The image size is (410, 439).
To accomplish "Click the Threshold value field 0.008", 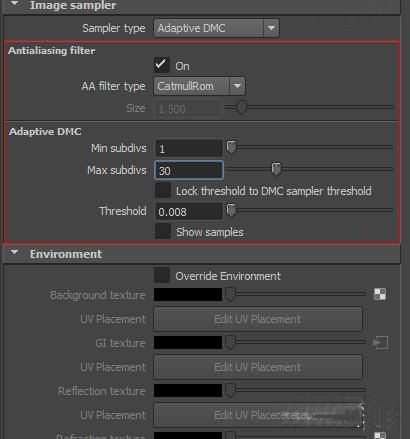I will [x=189, y=211].
